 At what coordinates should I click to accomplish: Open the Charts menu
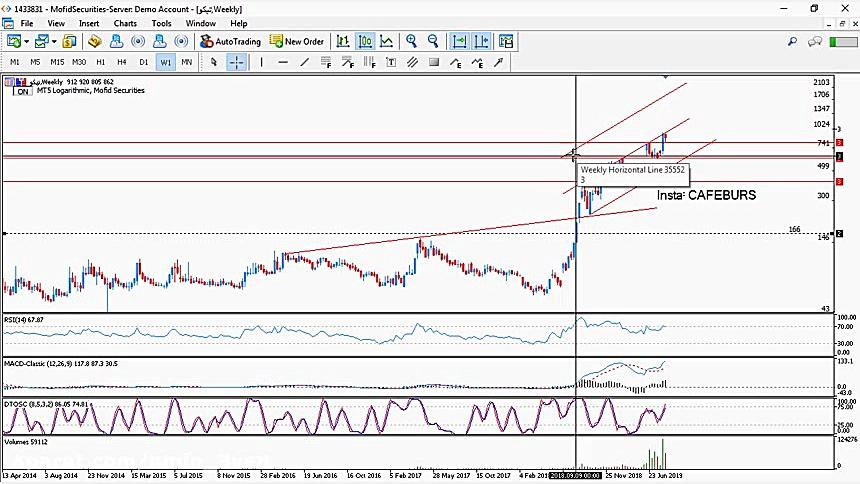pyautogui.click(x=125, y=23)
